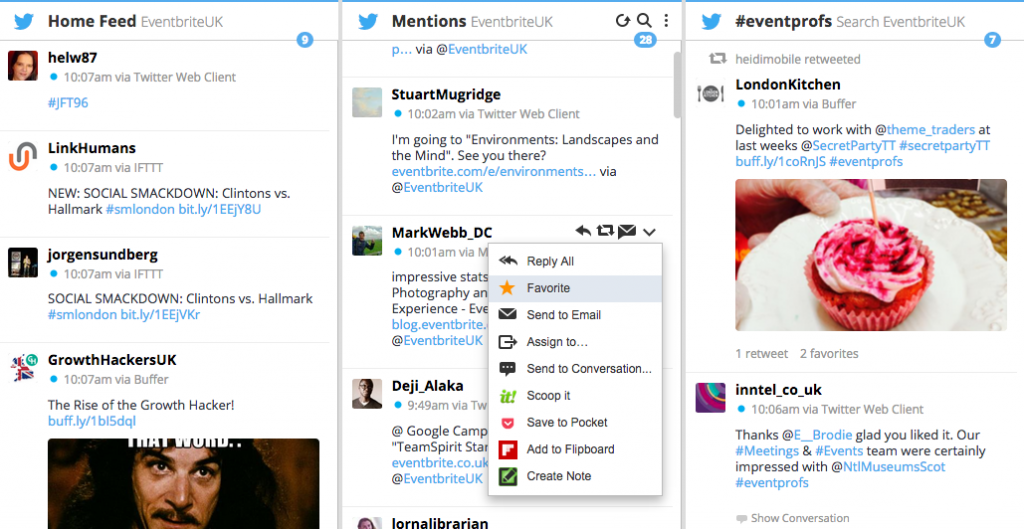This screenshot has width=1024, height=529.
Task: Open the meme image in GrowthHackersUK tweet
Action: [x=184, y=483]
